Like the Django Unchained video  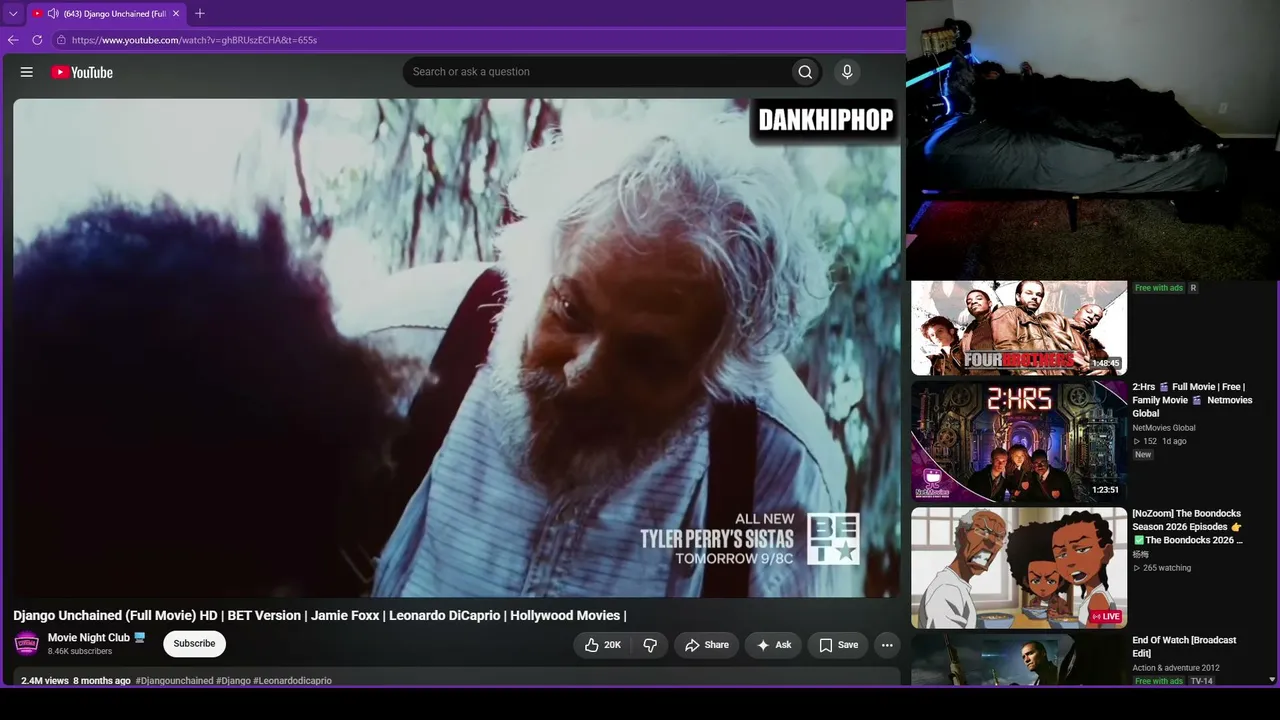pyautogui.click(x=603, y=645)
